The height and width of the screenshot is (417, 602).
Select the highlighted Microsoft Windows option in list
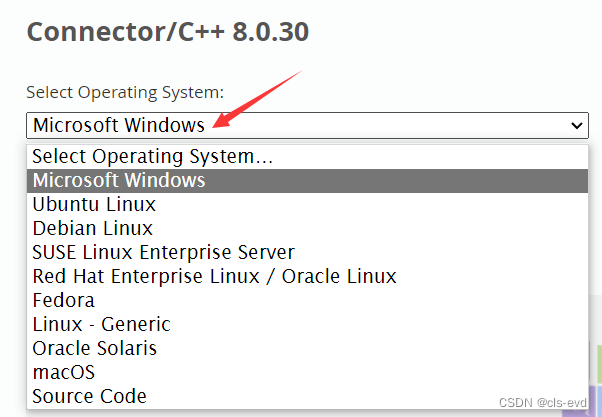(119, 180)
